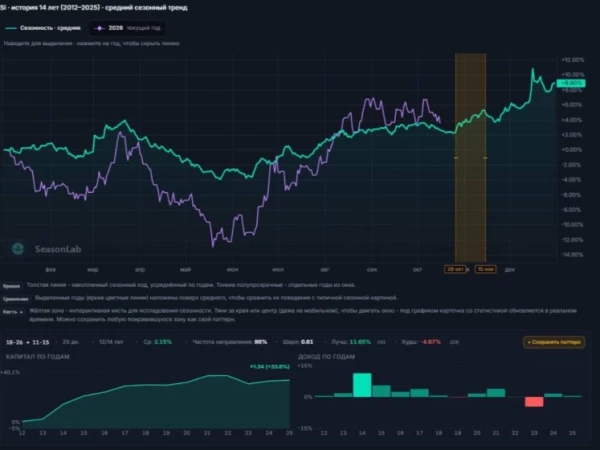
Task: Click the 'Частота направления: 86%' statistic
Action: pos(230,342)
